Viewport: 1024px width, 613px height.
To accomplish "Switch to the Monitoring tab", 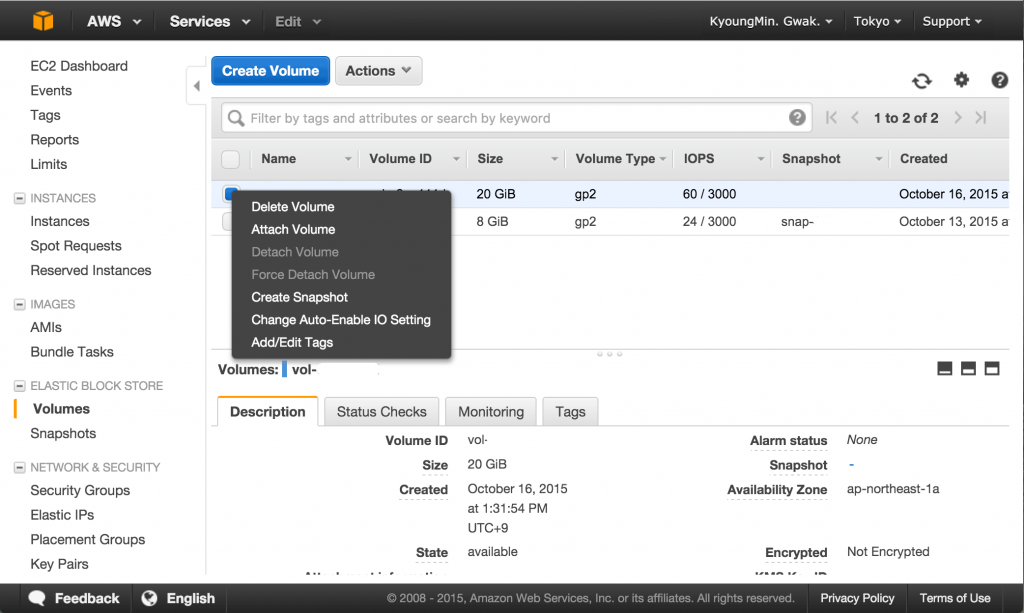I will click(x=491, y=411).
